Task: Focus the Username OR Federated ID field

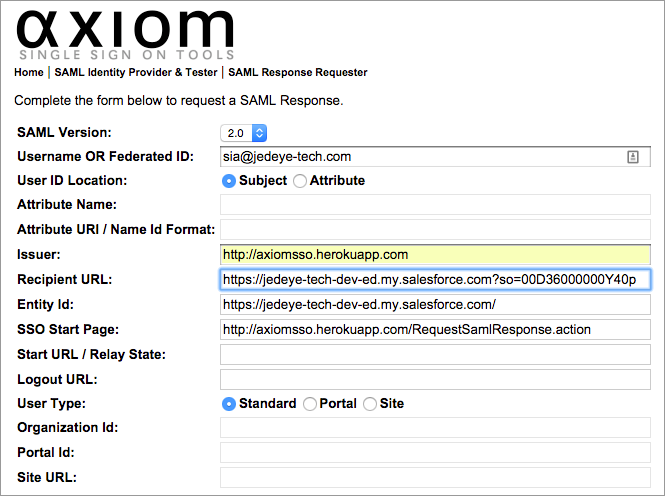Action: (435, 157)
